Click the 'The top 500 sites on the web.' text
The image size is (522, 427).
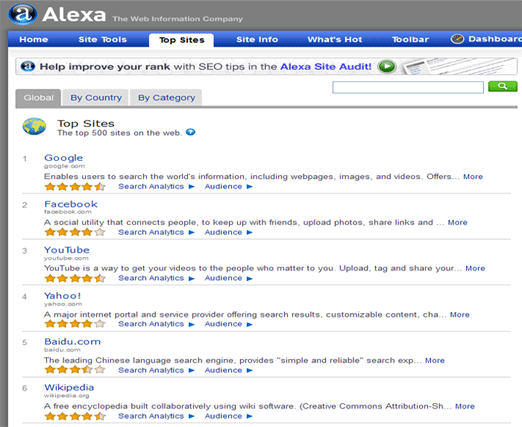click(120, 133)
